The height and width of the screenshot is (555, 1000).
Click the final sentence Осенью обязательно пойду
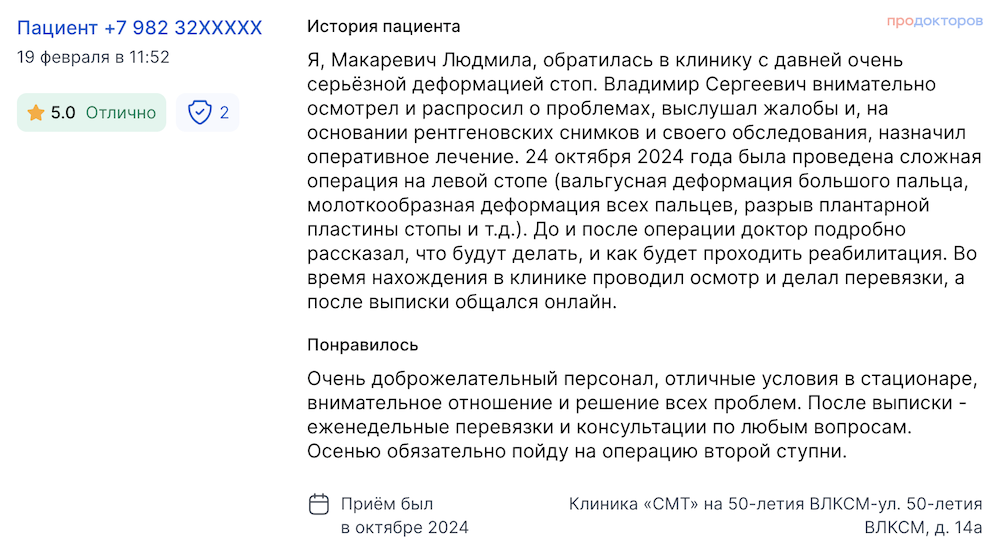(x=577, y=452)
